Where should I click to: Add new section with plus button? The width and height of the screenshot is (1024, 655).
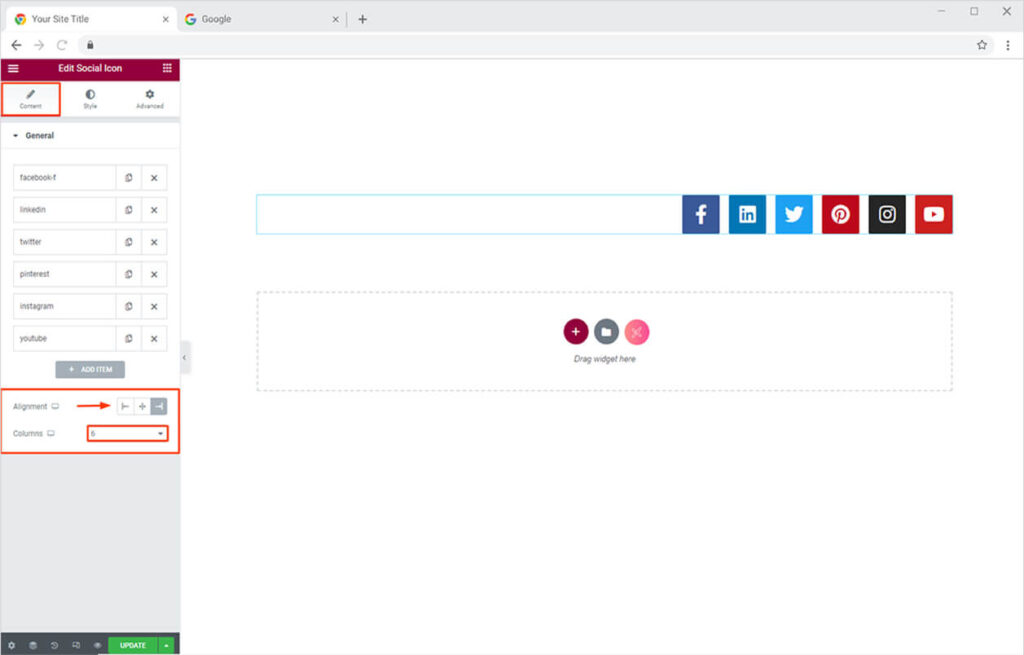coord(575,331)
